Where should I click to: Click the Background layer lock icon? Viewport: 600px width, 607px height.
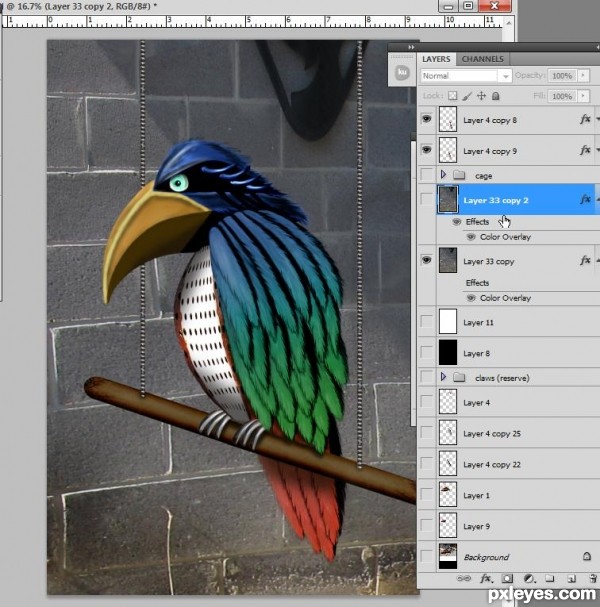click(587, 556)
